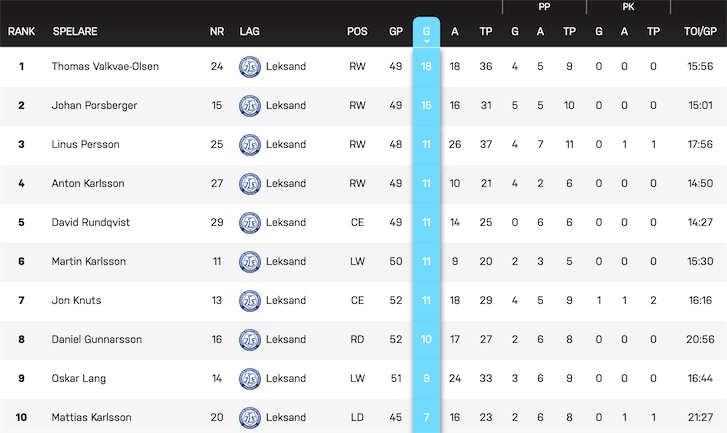Screen dimensions: 727x433
Task: Sort by the LAG team header
Action: coord(249,32)
